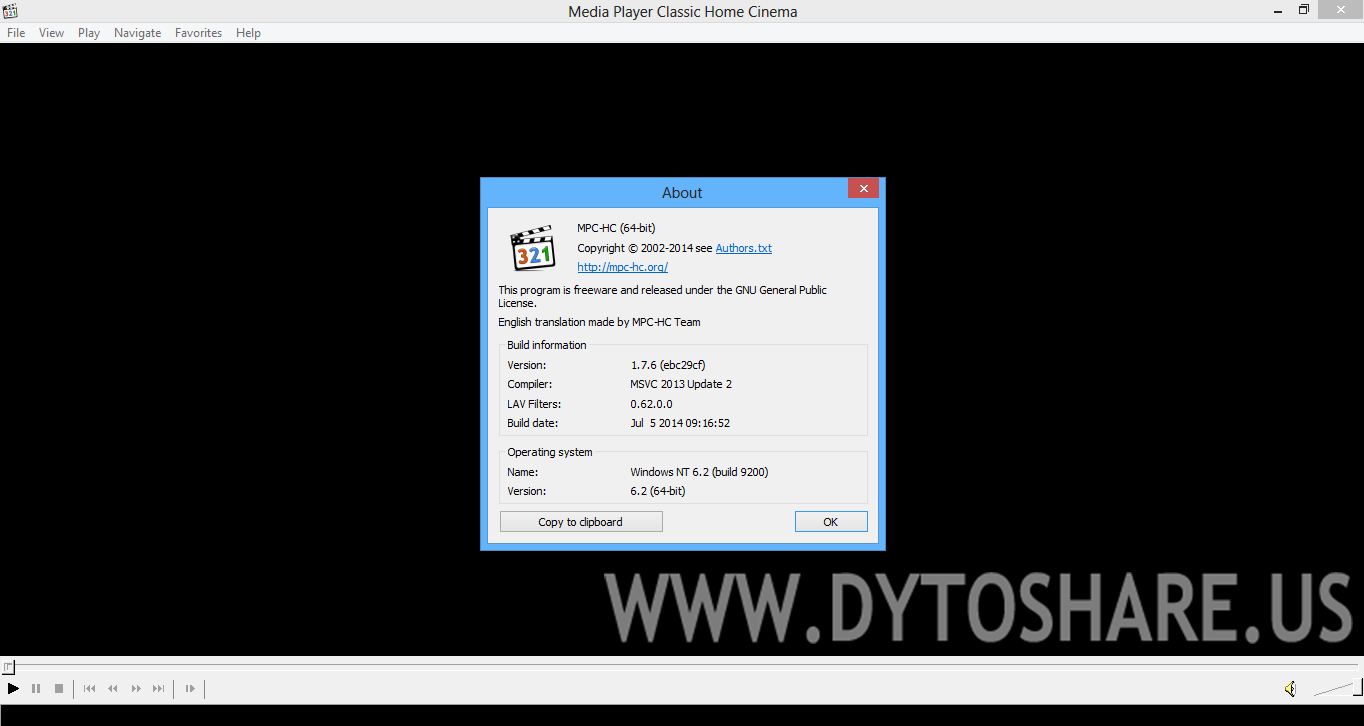Screen dimensions: 1364x726
Task: Click the 'Operating system' group label
Action: coord(550,452)
